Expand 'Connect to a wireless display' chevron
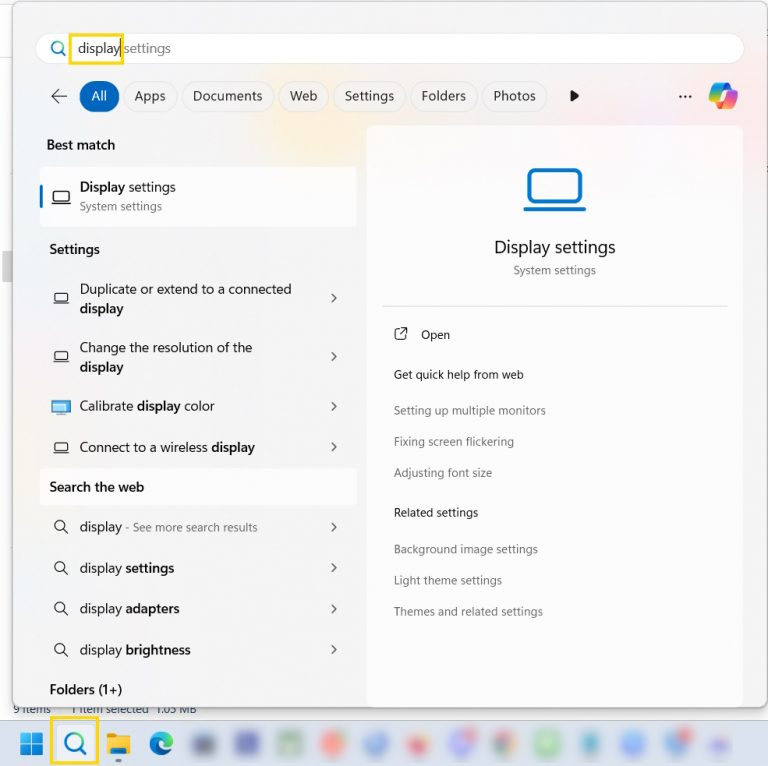The height and width of the screenshot is (766, 768). coord(333,447)
